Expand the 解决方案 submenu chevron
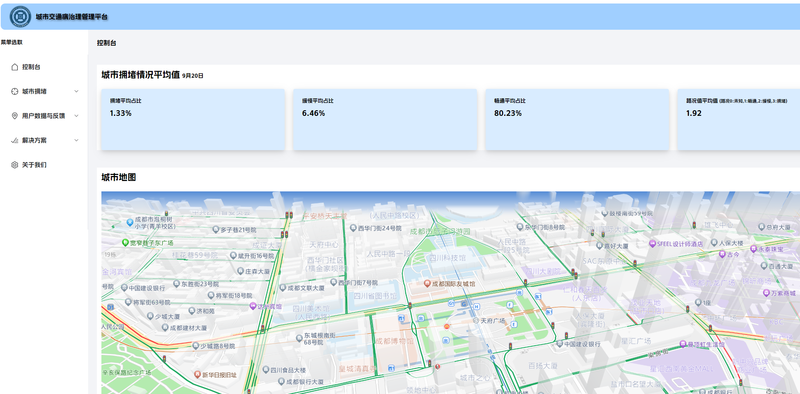This screenshot has width=800, height=394. [77, 140]
